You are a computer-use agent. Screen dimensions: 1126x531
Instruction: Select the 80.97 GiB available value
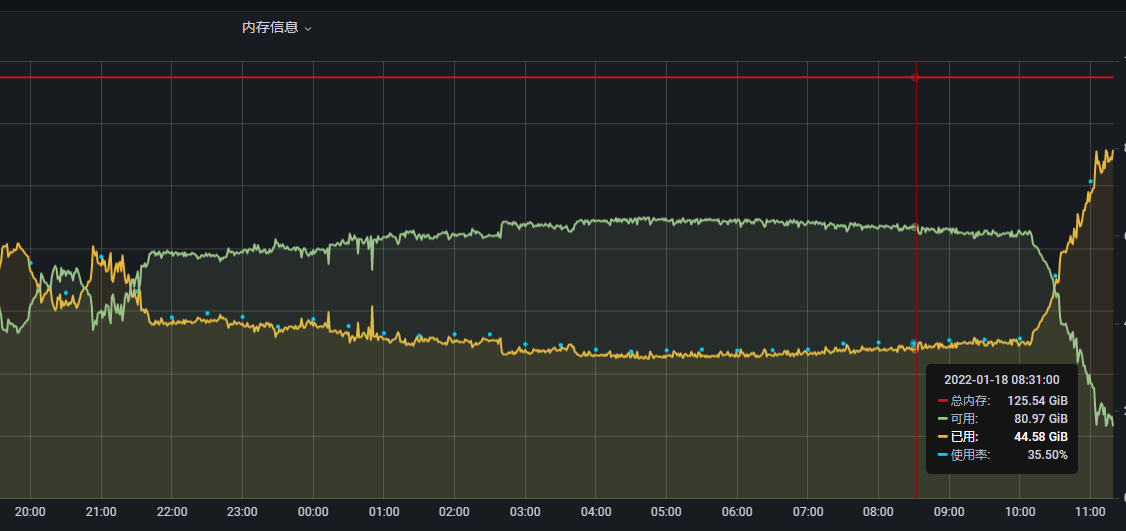[1041, 418]
